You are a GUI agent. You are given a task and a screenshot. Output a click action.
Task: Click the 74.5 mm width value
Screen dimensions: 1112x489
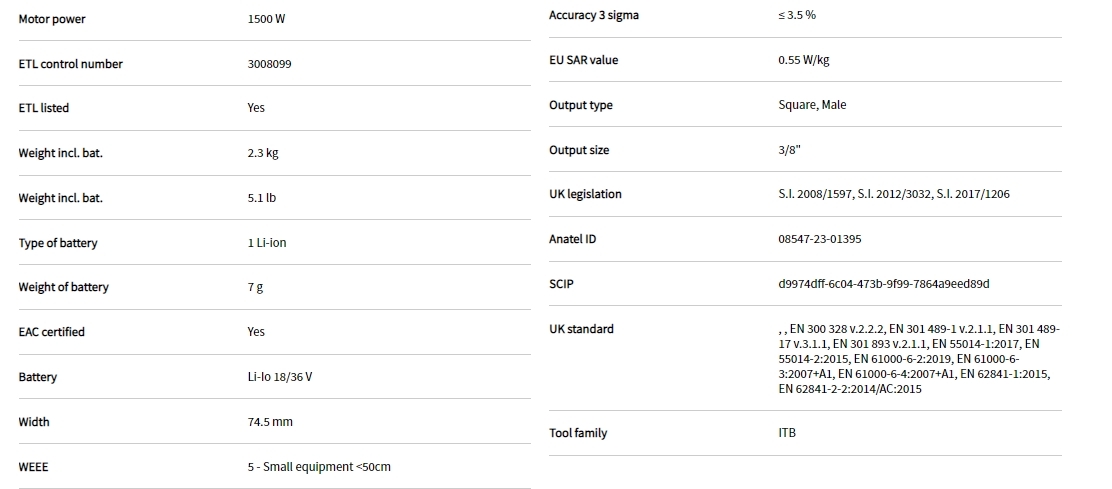tap(270, 422)
